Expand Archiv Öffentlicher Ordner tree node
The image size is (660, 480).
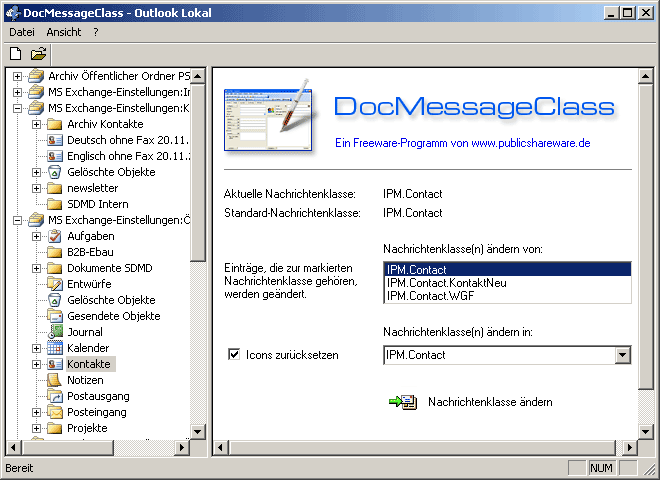(x=17, y=76)
